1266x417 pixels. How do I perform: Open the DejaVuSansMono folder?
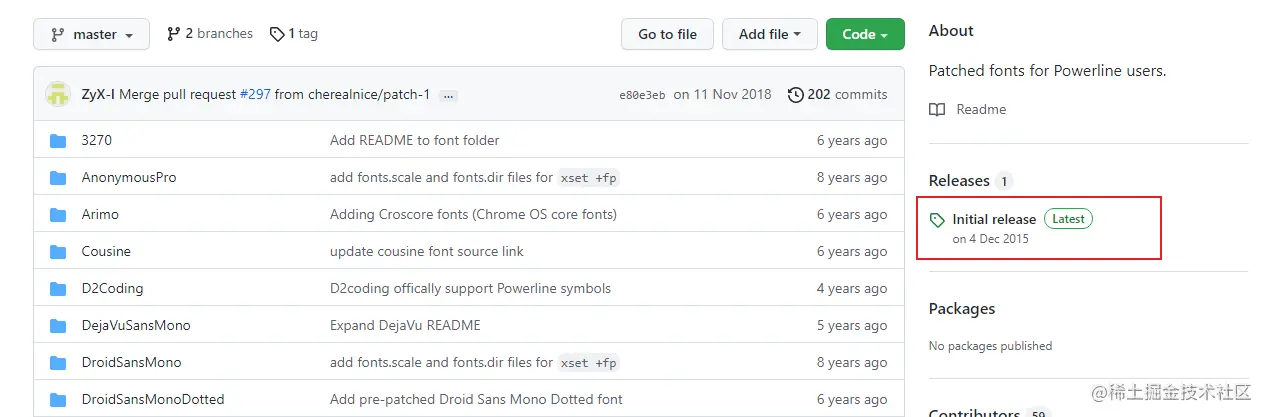pyautogui.click(x=136, y=326)
